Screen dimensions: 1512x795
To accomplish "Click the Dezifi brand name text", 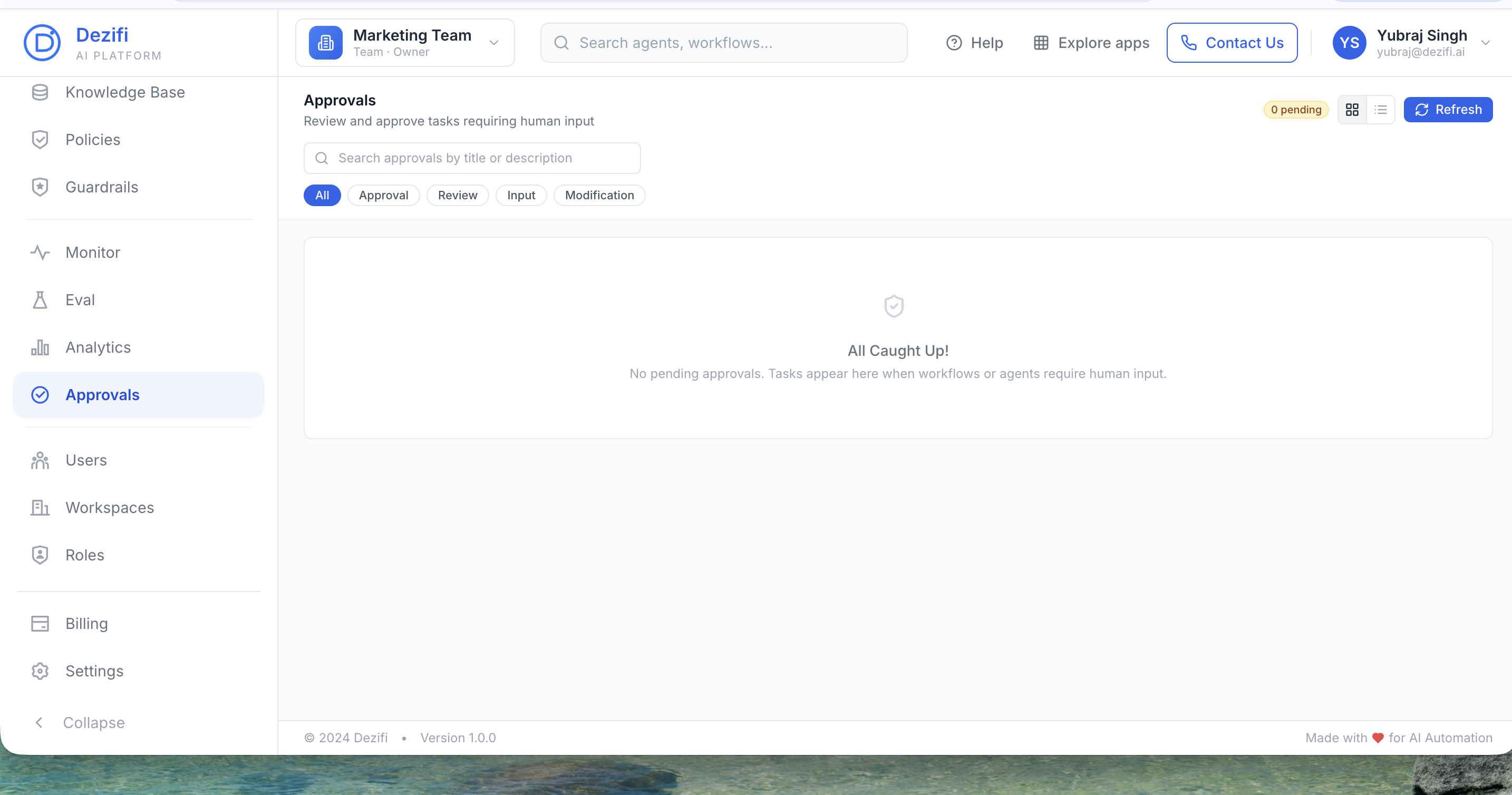I will [x=102, y=35].
